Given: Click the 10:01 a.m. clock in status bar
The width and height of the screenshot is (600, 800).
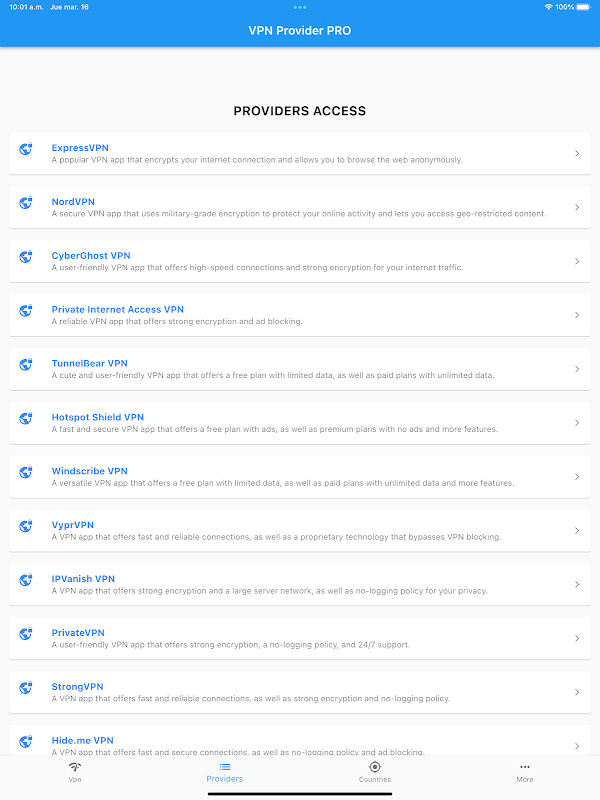Looking at the screenshot, I should (26, 7).
